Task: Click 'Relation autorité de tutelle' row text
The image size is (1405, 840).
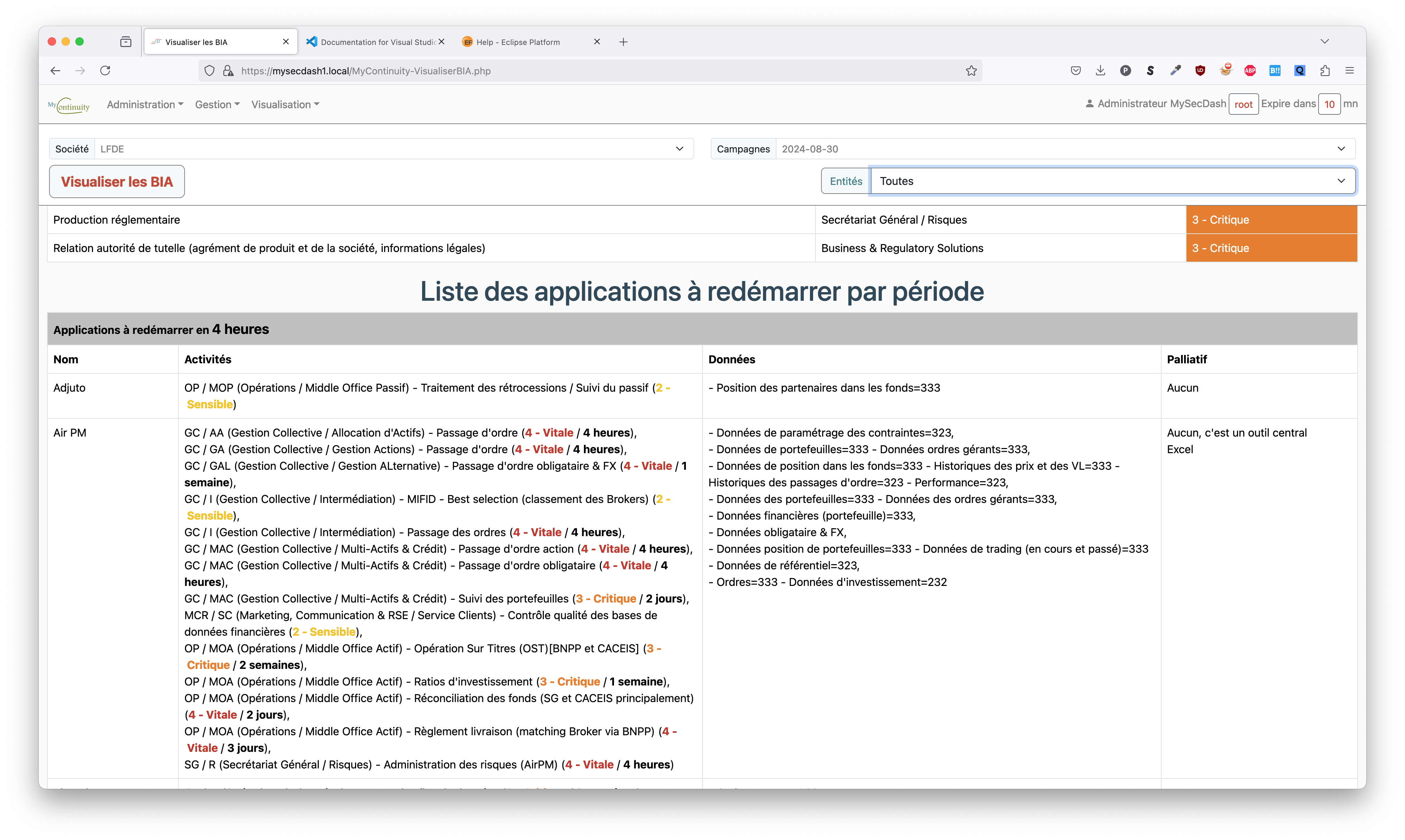Action: 269,248
